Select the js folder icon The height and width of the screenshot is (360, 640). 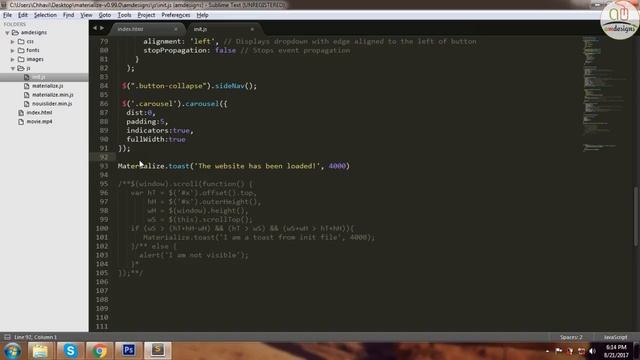point(21,68)
